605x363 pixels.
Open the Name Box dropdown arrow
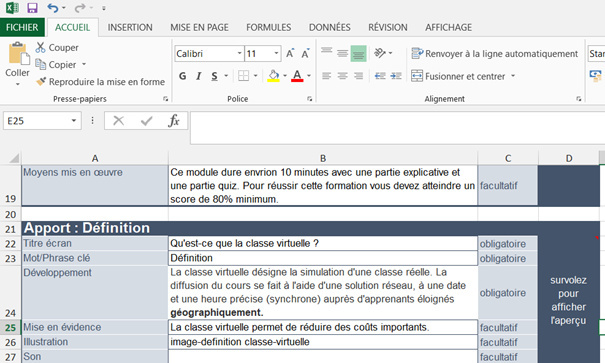tap(74, 121)
